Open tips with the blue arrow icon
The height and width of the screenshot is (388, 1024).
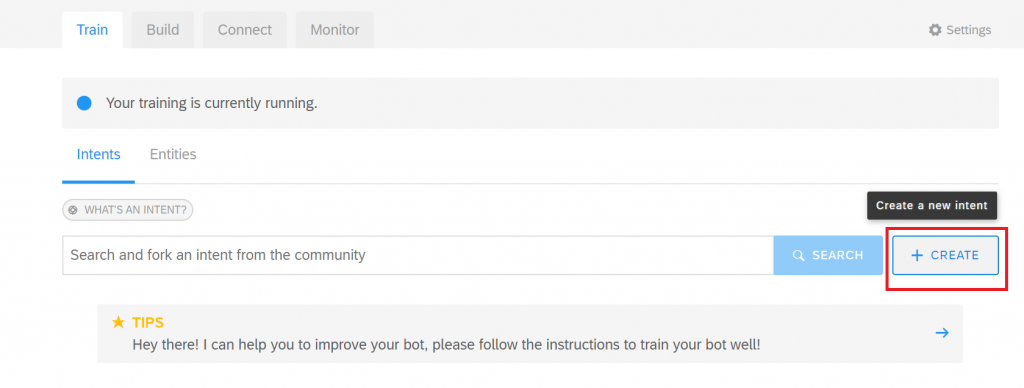[x=942, y=333]
